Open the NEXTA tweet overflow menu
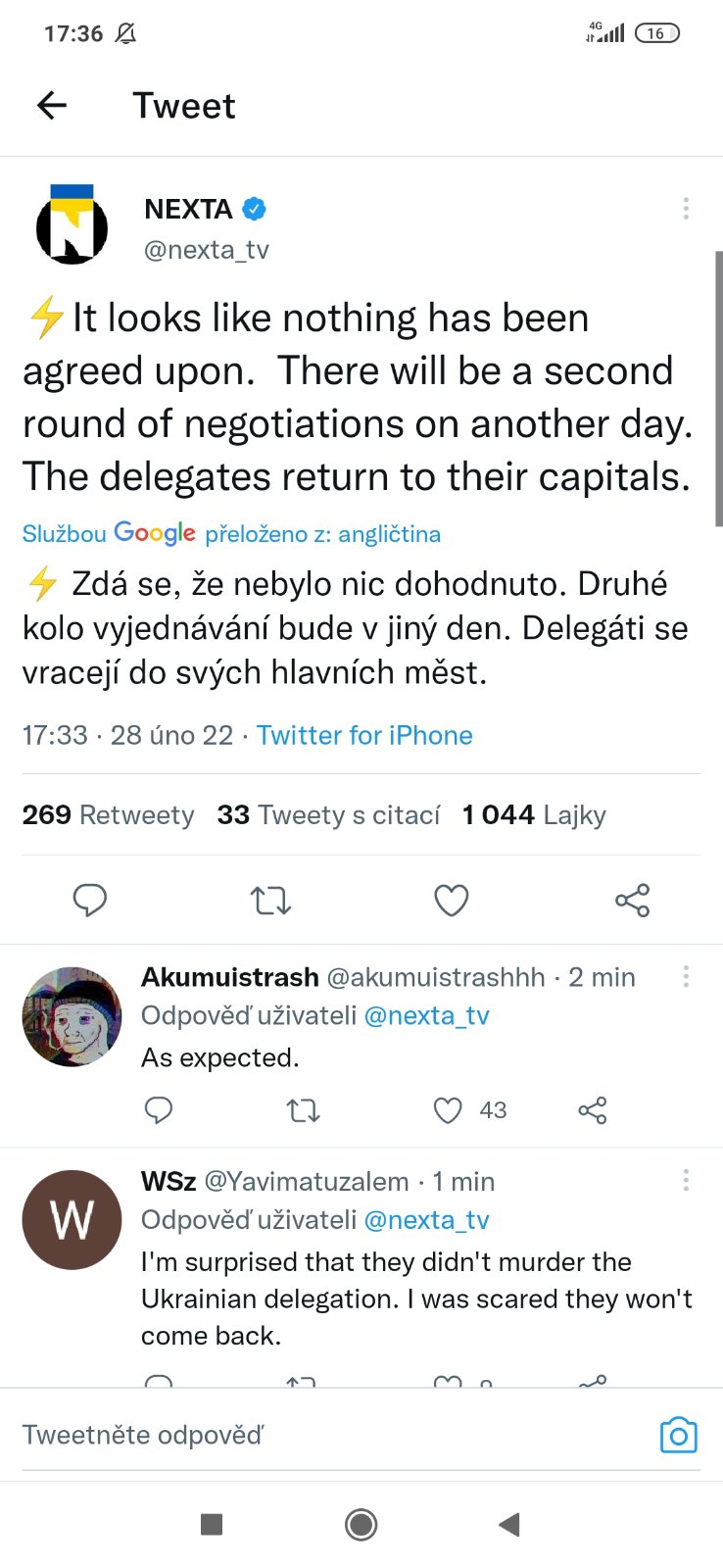The height and width of the screenshot is (1568, 723). (686, 208)
